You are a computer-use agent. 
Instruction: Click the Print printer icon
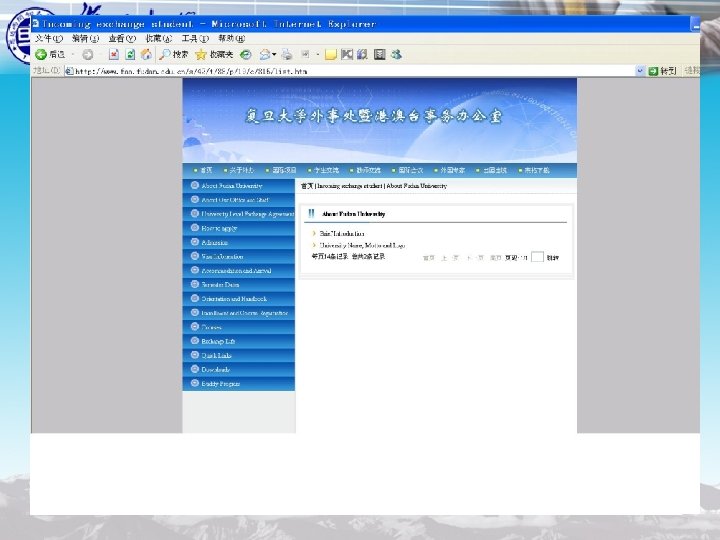(287, 55)
